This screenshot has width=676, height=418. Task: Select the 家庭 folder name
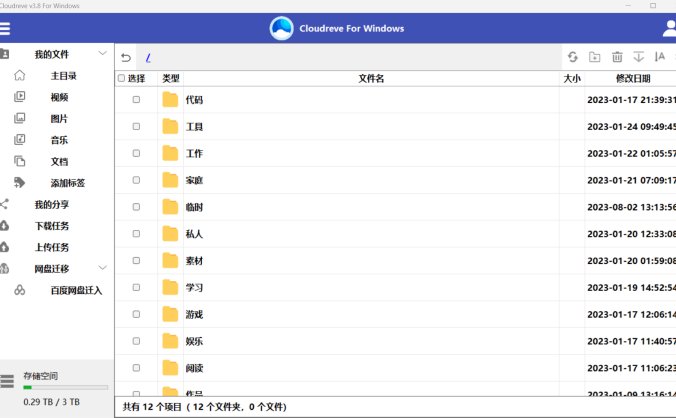[194, 180]
